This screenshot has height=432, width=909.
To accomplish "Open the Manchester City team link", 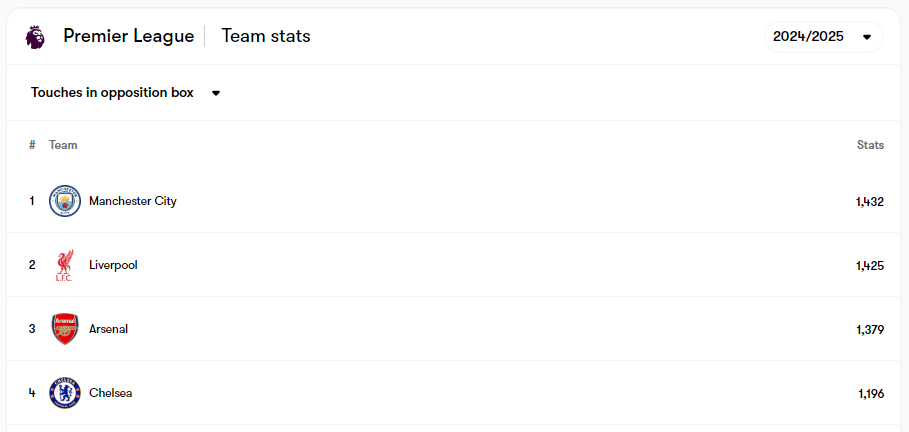I will [132, 201].
